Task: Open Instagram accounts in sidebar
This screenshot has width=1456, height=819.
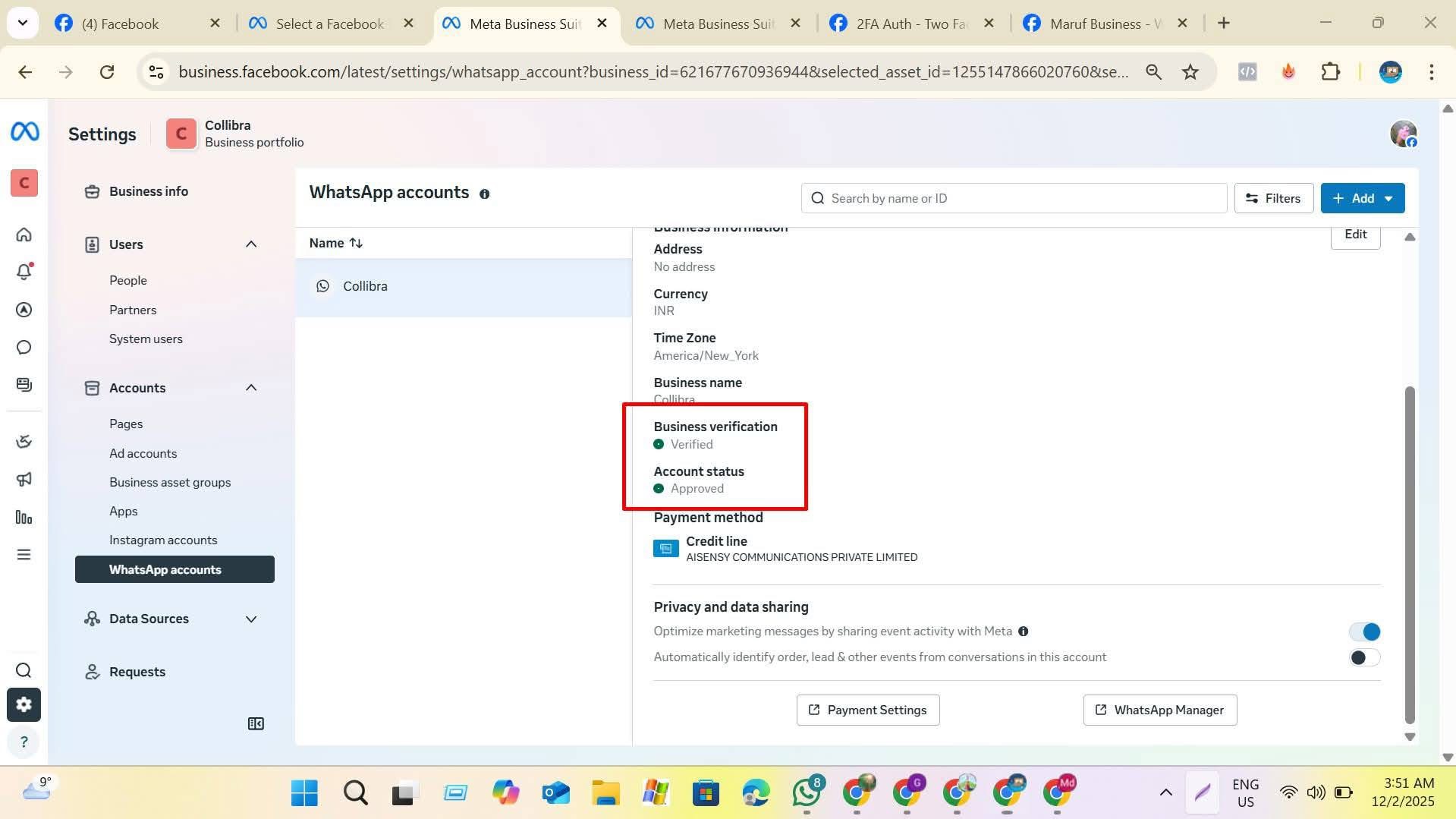Action: 163,540
